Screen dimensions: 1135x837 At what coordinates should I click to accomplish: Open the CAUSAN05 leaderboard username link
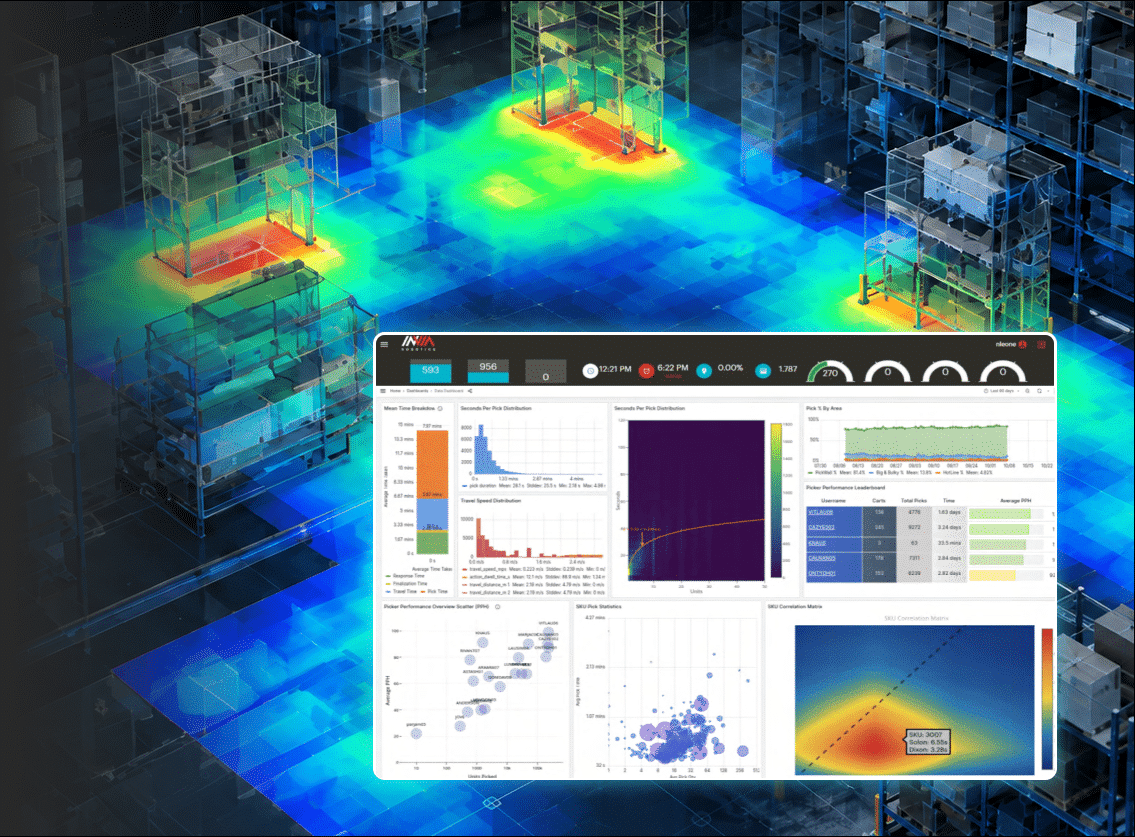[x=822, y=558]
